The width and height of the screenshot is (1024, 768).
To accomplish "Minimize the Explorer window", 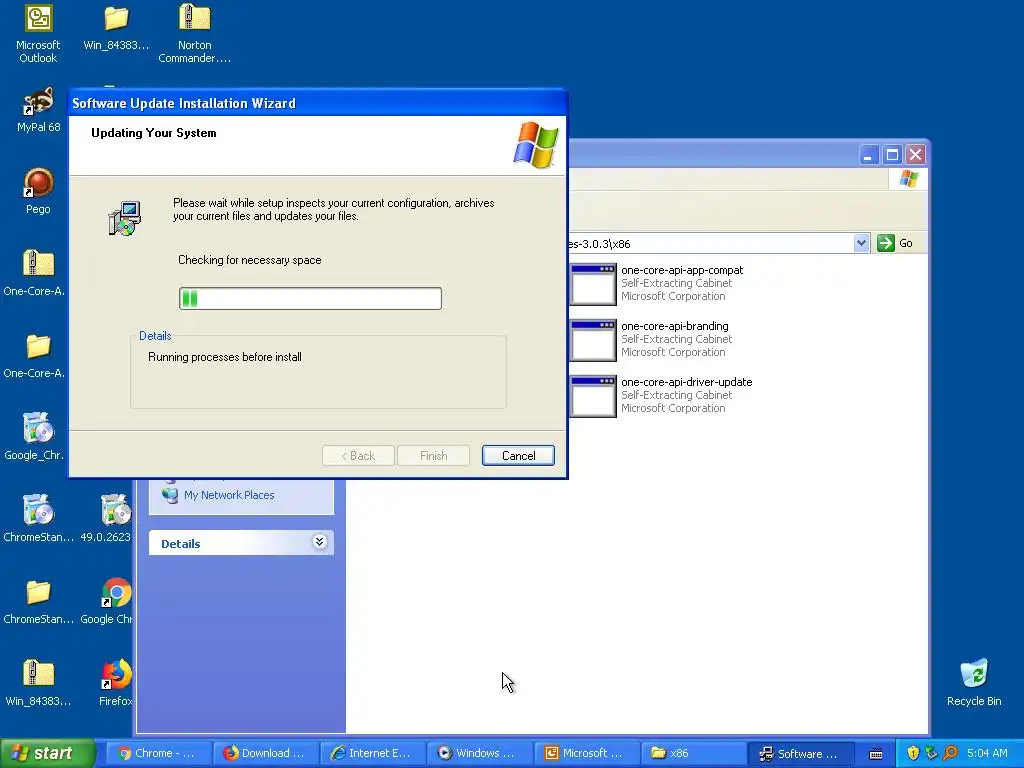I will pos(869,155).
